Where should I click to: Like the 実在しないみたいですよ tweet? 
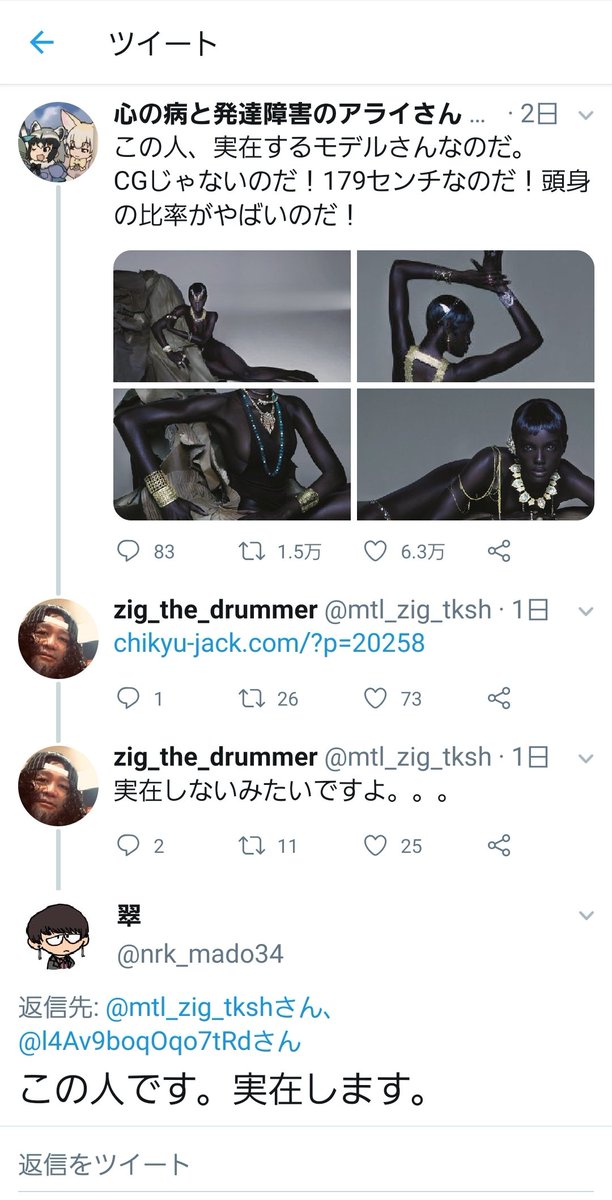click(375, 846)
